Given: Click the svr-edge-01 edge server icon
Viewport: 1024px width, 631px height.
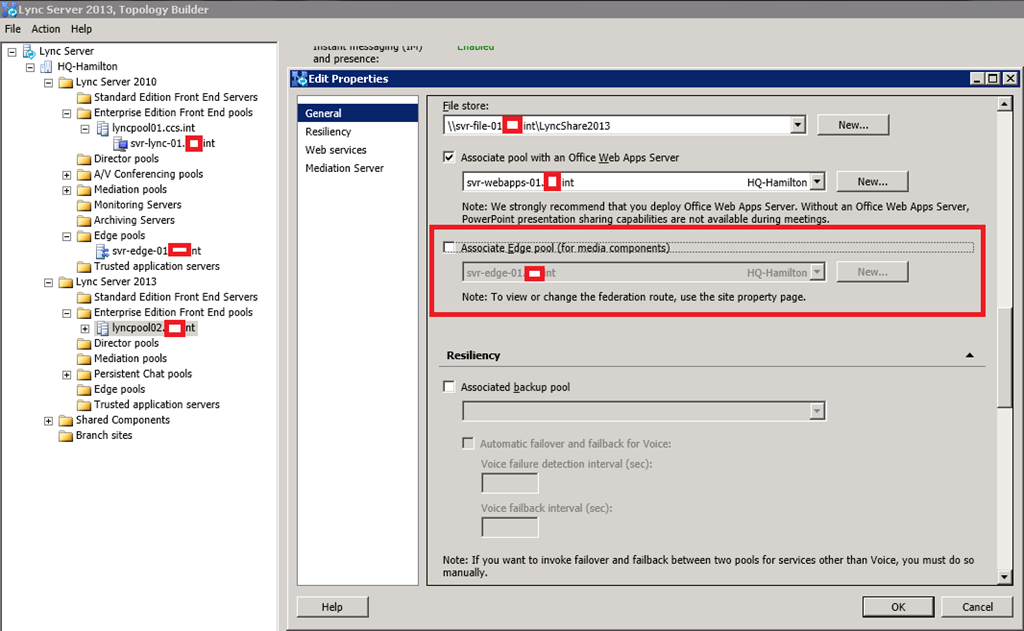Looking at the screenshot, I should click(103, 251).
